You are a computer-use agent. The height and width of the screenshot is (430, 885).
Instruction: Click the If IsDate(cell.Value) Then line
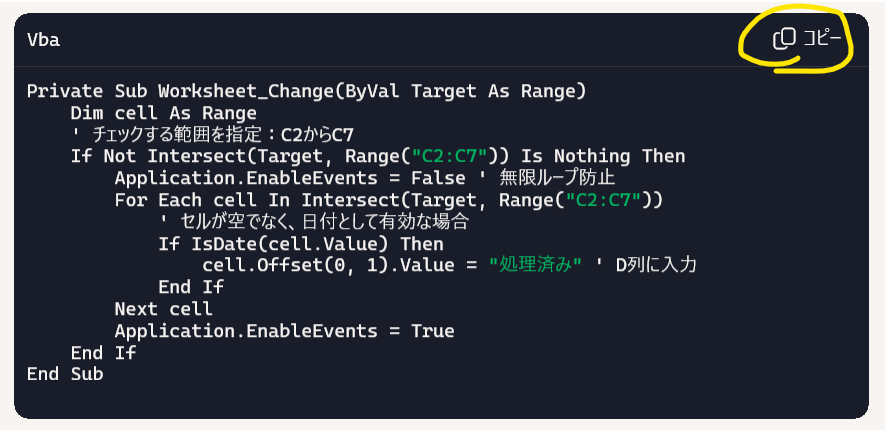[301, 244]
